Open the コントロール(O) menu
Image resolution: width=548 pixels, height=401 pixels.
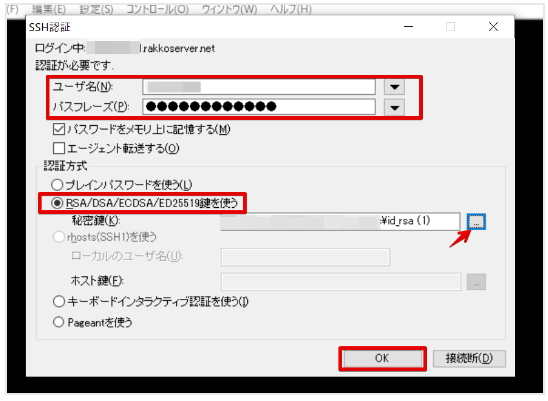click(157, 9)
